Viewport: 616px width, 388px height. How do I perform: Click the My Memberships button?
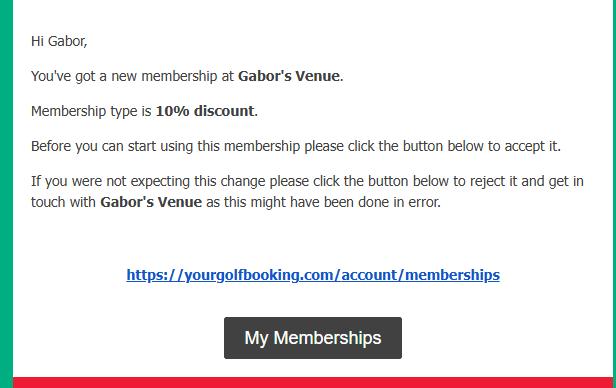(313, 338)
